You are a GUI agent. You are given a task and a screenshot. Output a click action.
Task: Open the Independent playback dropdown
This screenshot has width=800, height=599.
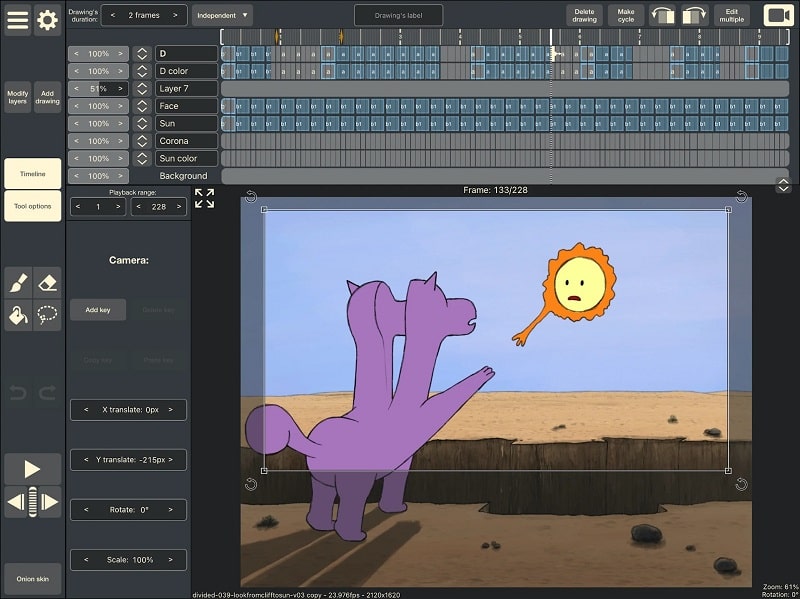point(221,15)
